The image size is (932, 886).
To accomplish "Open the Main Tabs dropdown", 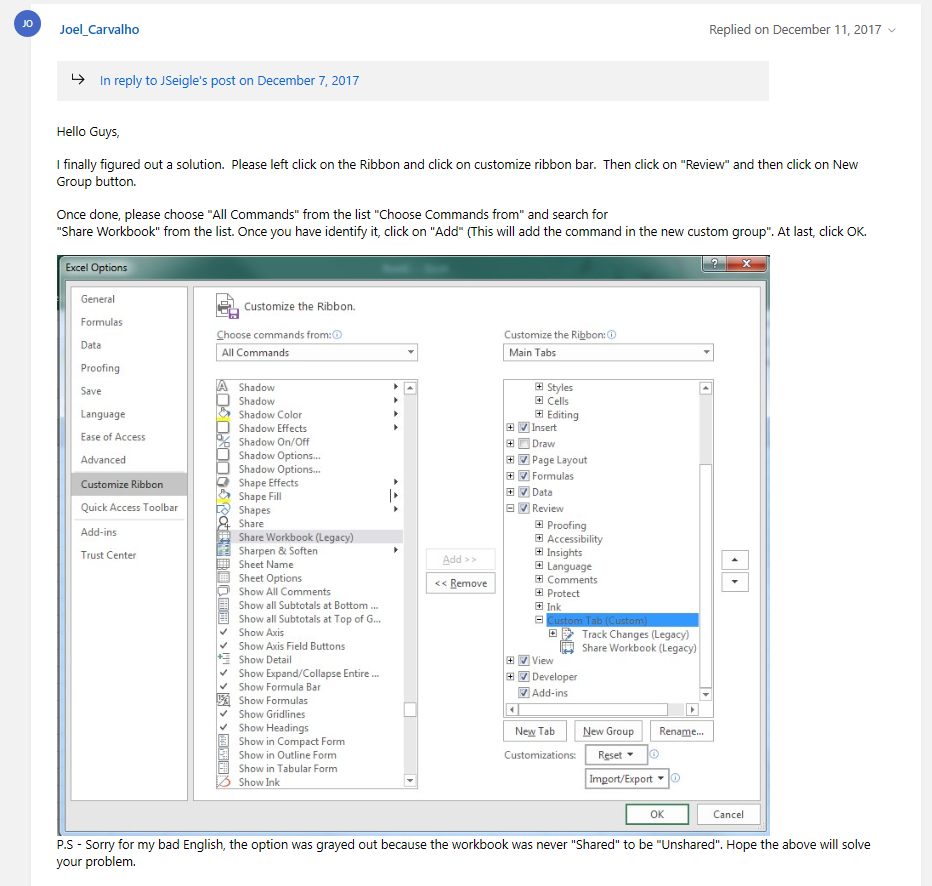I will click(x=608, y=352).
